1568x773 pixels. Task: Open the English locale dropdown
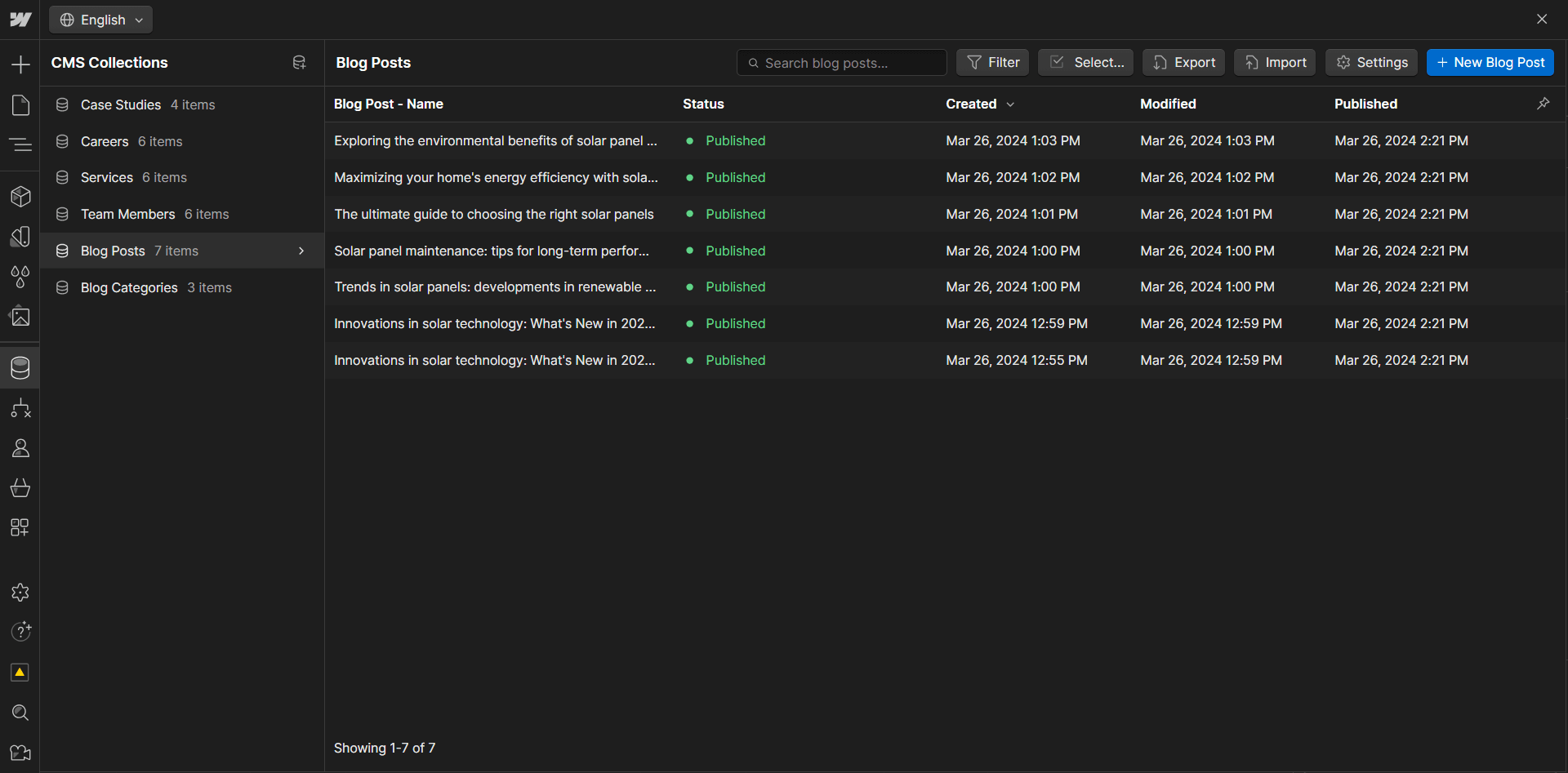(x=101, y=20)
